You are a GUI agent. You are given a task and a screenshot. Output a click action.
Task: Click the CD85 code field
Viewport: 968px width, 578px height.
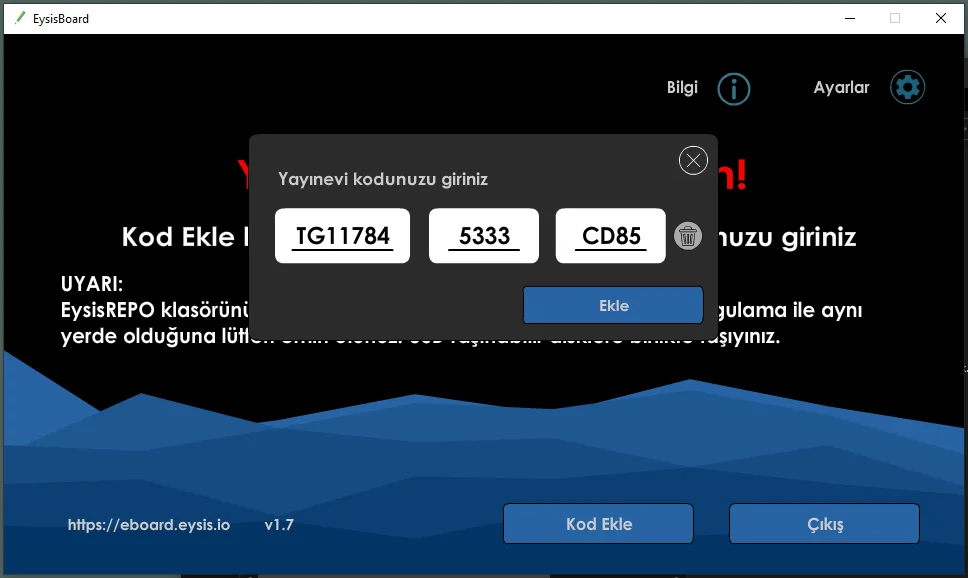coord(611,236)
